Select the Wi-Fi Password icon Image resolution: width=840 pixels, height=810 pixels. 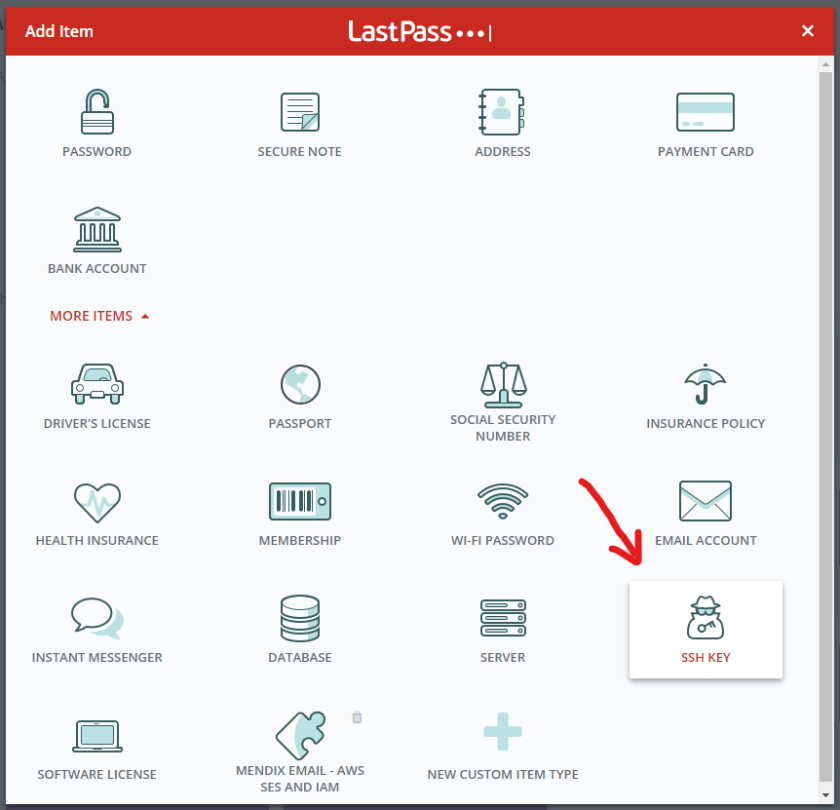tap(502, 502)
